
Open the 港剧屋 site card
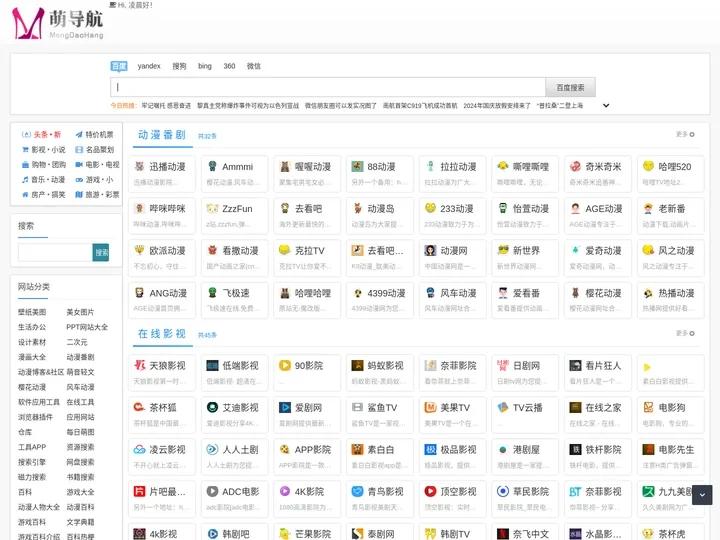525,457
